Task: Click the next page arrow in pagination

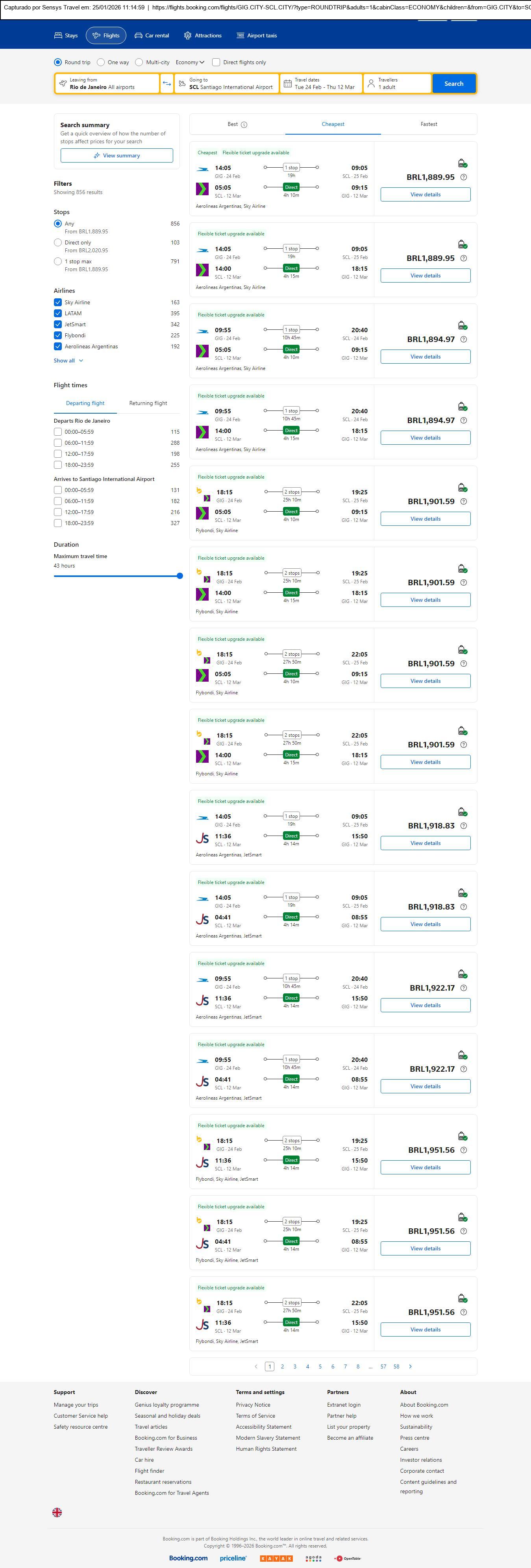Action: pyautogui.click(x=411, y=1366)
